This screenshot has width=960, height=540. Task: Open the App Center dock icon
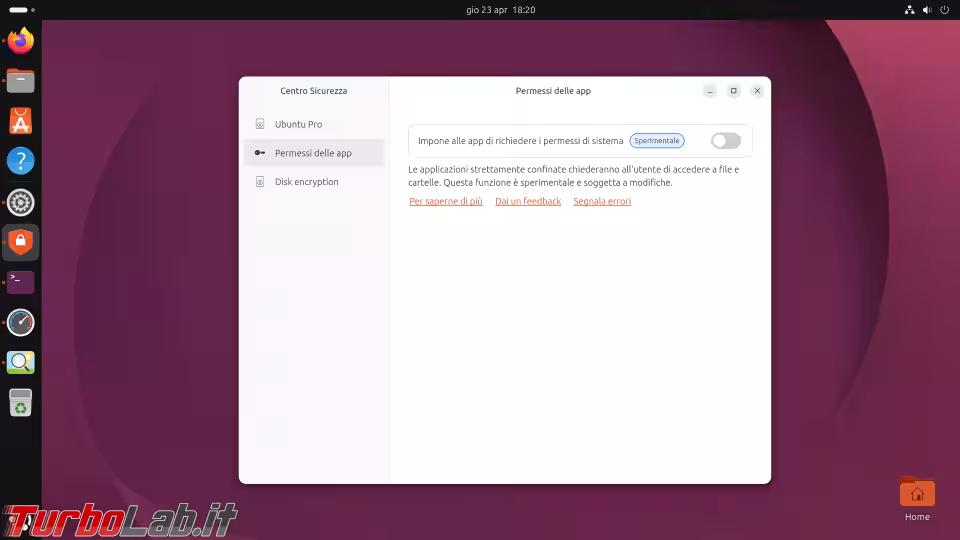(x=20, y=121)
